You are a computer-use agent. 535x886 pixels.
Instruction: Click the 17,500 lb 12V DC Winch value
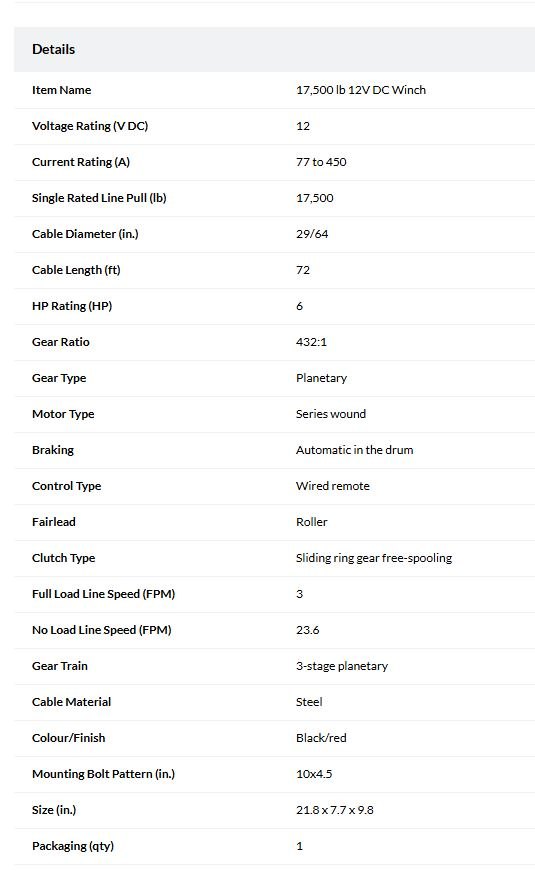(x=361, y=90)
